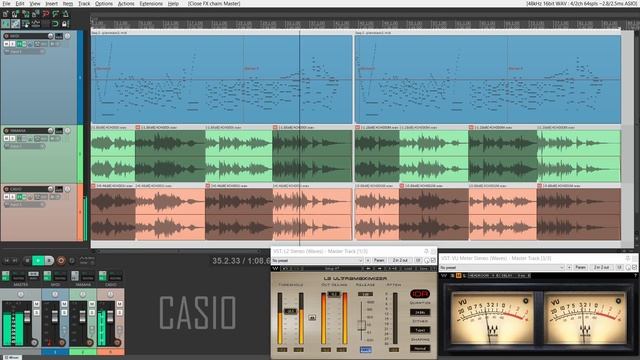640x360 pixels.
Task: Open the Extensions menu
Action: (x=151, y=3)
